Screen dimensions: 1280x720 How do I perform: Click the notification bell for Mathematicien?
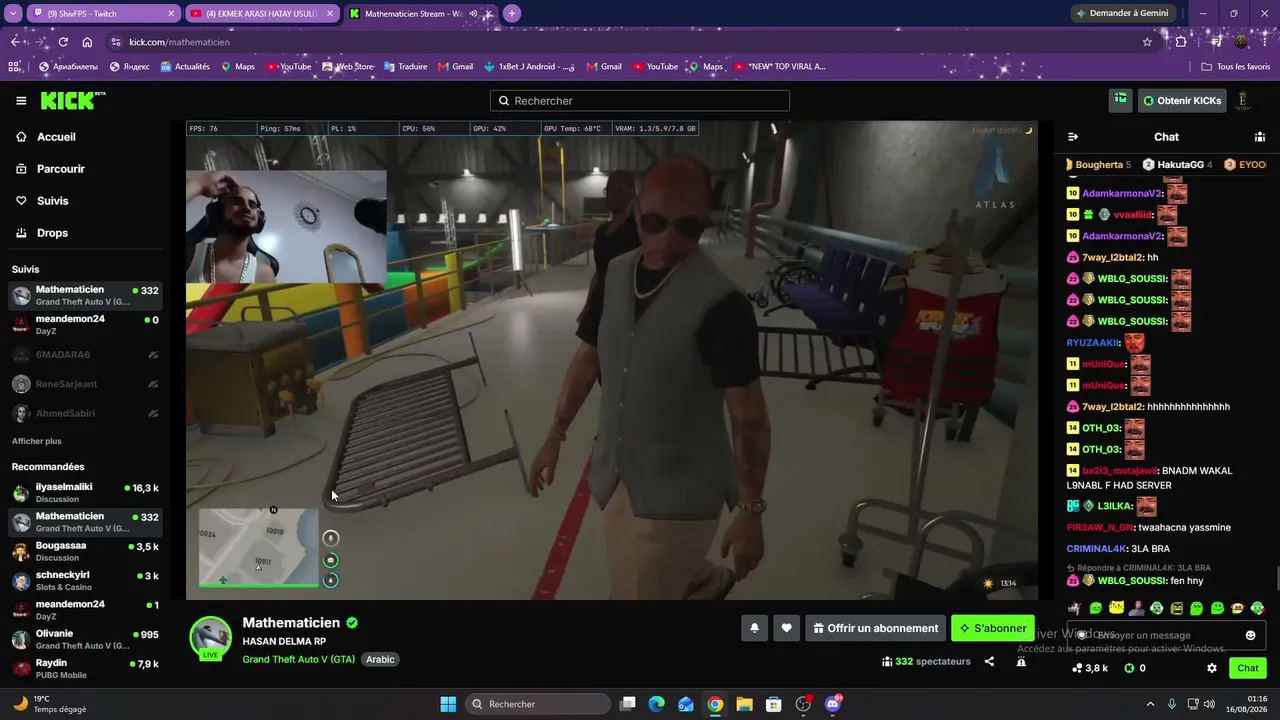755,628
